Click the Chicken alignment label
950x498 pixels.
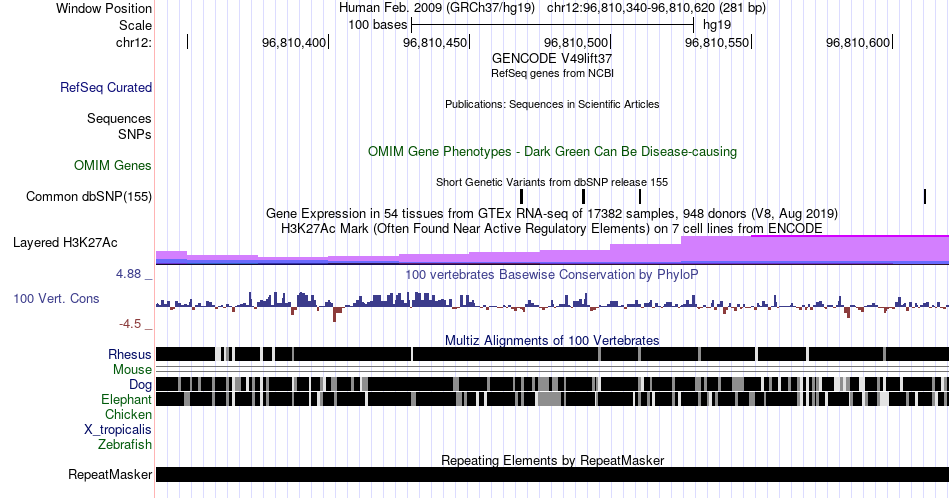[x=128, y=414]
